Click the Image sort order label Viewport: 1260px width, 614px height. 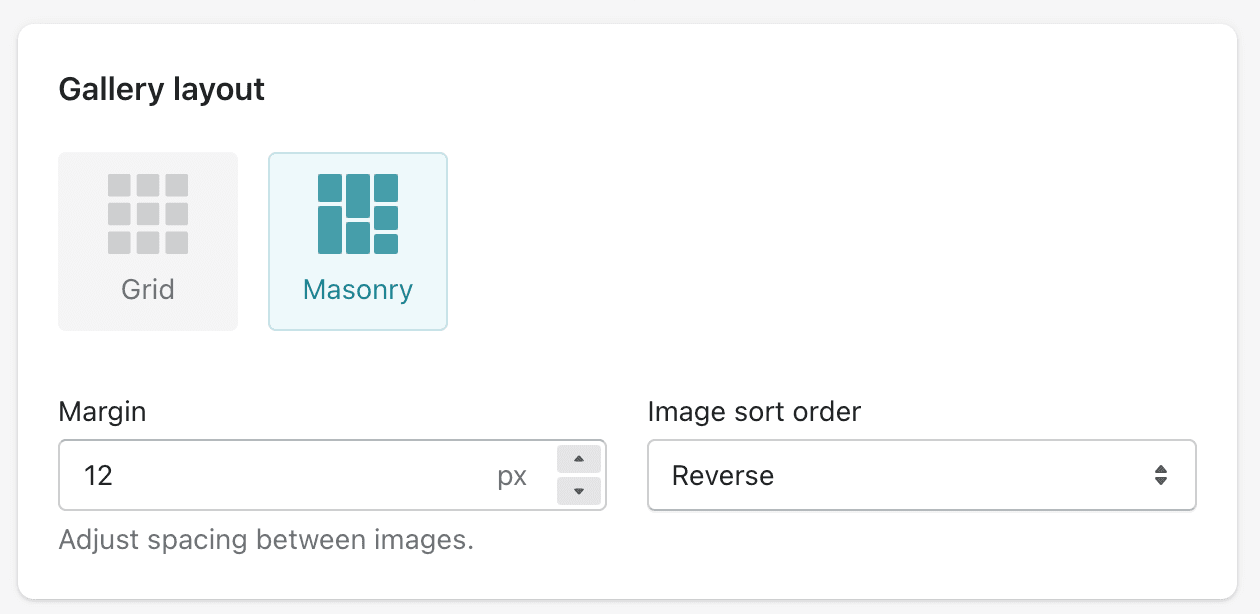pos(755,411)
